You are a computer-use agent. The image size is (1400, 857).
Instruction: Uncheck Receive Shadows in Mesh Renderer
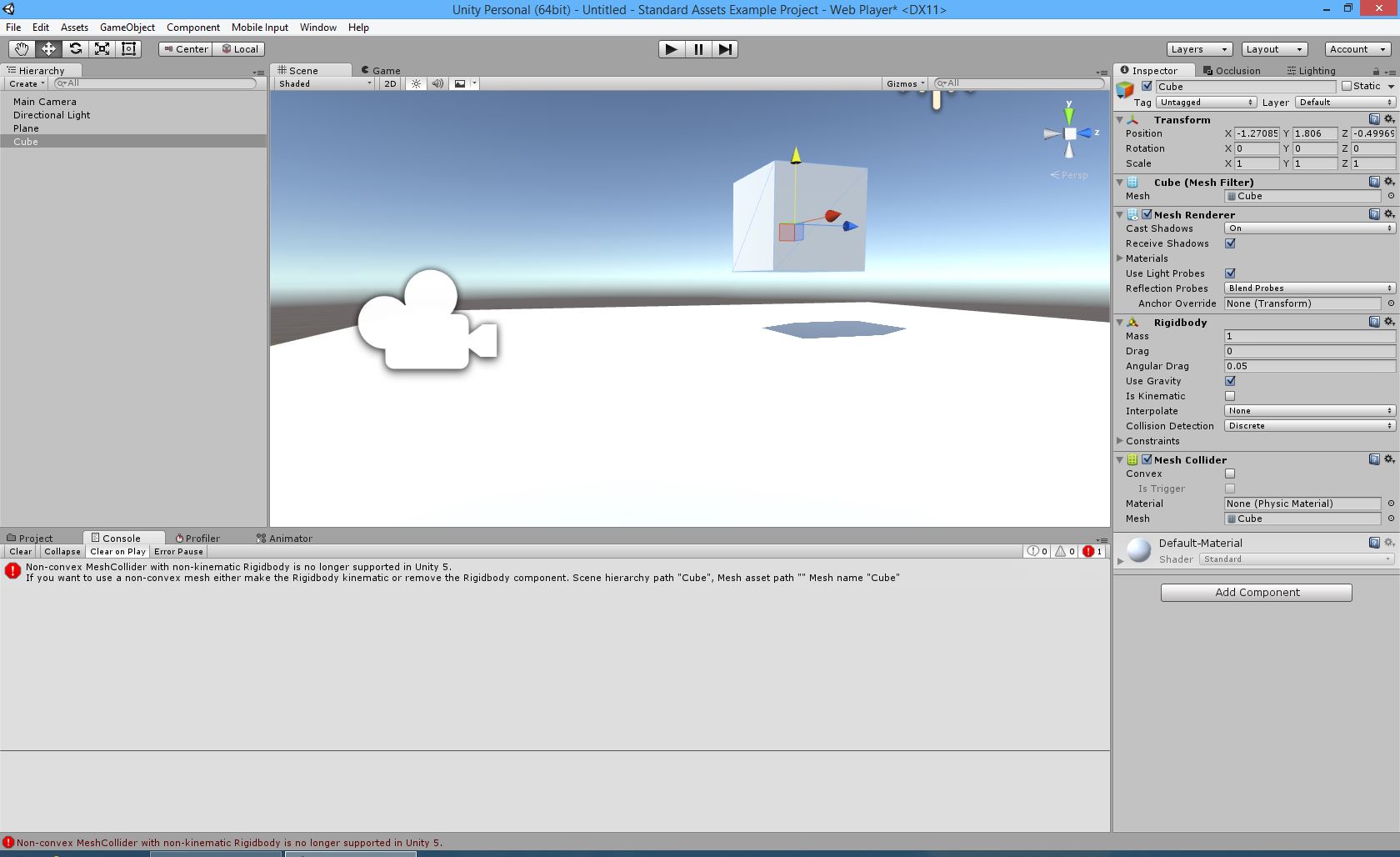click(x=1231, y=243)
